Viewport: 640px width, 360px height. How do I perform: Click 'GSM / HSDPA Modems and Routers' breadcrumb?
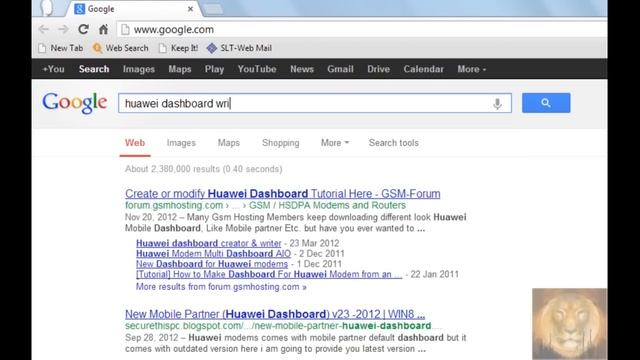328,205
